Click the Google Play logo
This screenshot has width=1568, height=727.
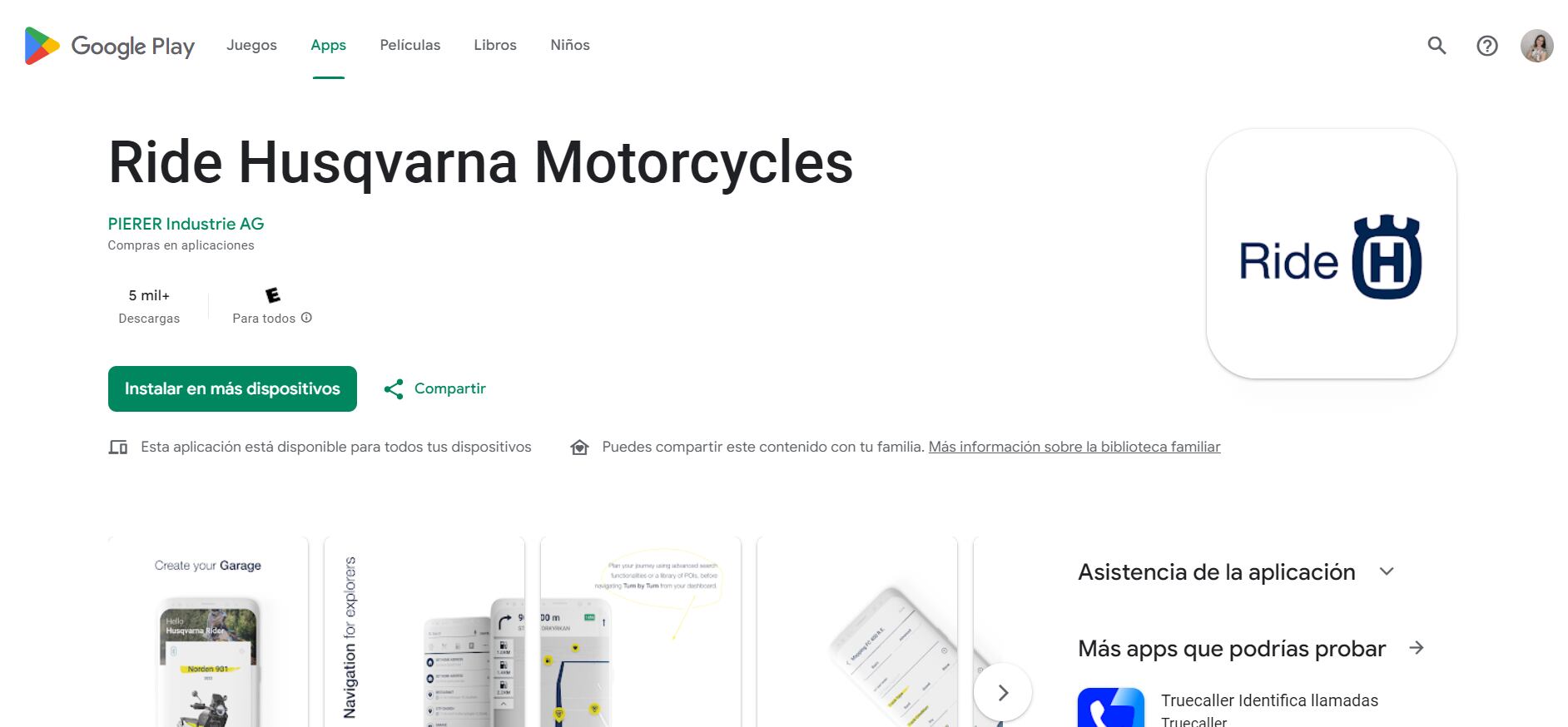109,46
